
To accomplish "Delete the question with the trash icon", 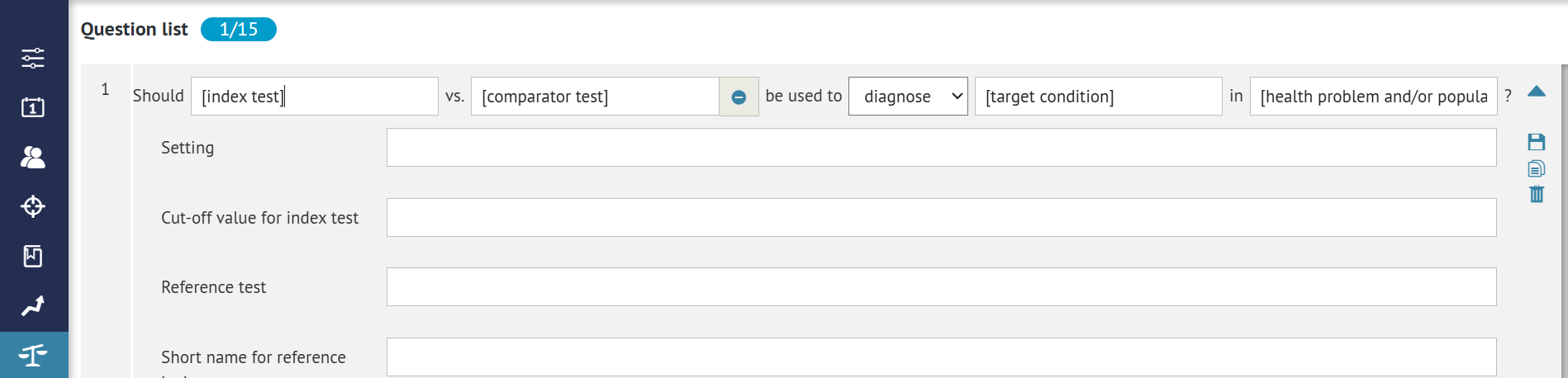I will click(1537, 195).
